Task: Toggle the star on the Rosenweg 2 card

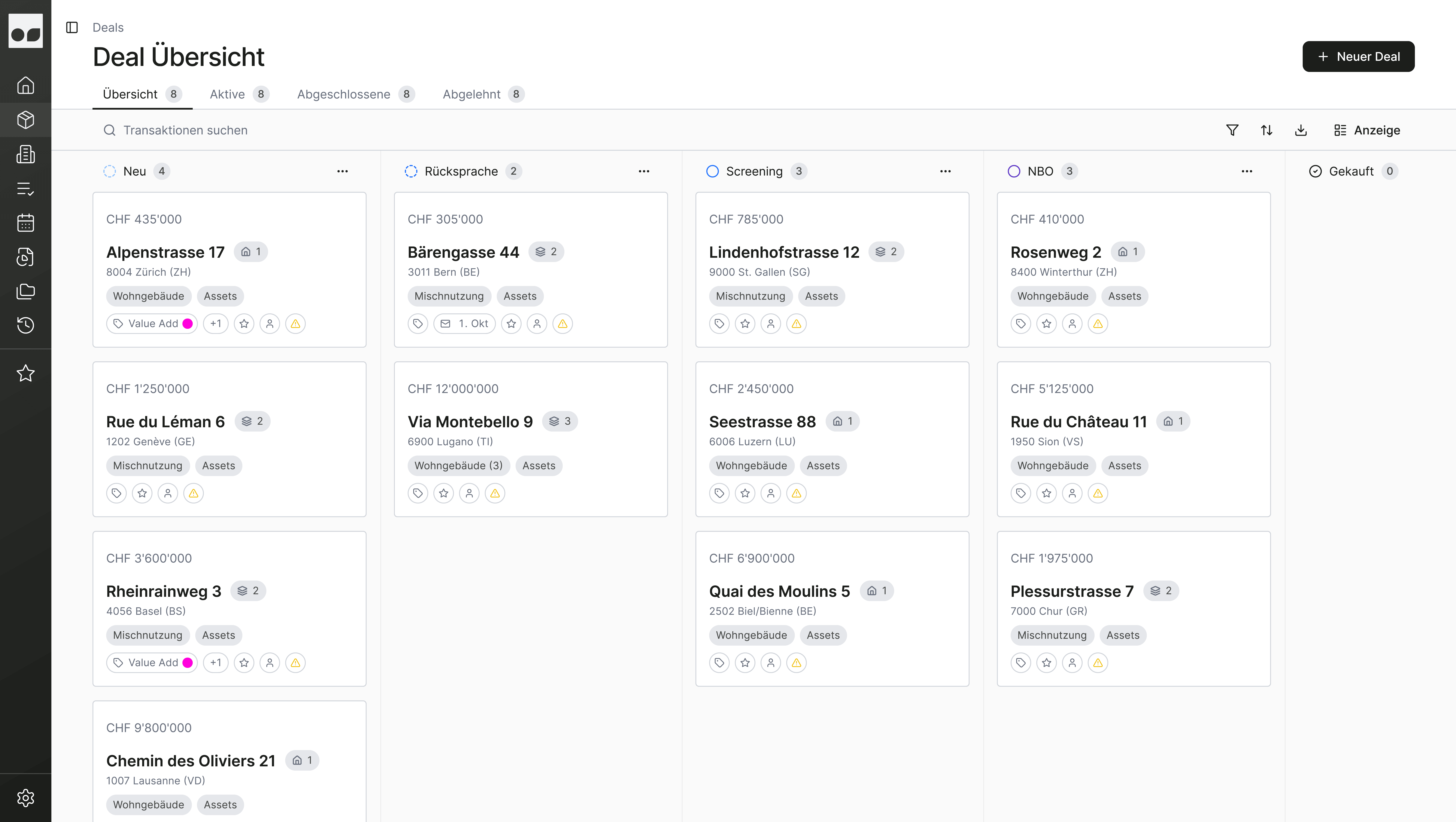Action: click(1046, 323)
